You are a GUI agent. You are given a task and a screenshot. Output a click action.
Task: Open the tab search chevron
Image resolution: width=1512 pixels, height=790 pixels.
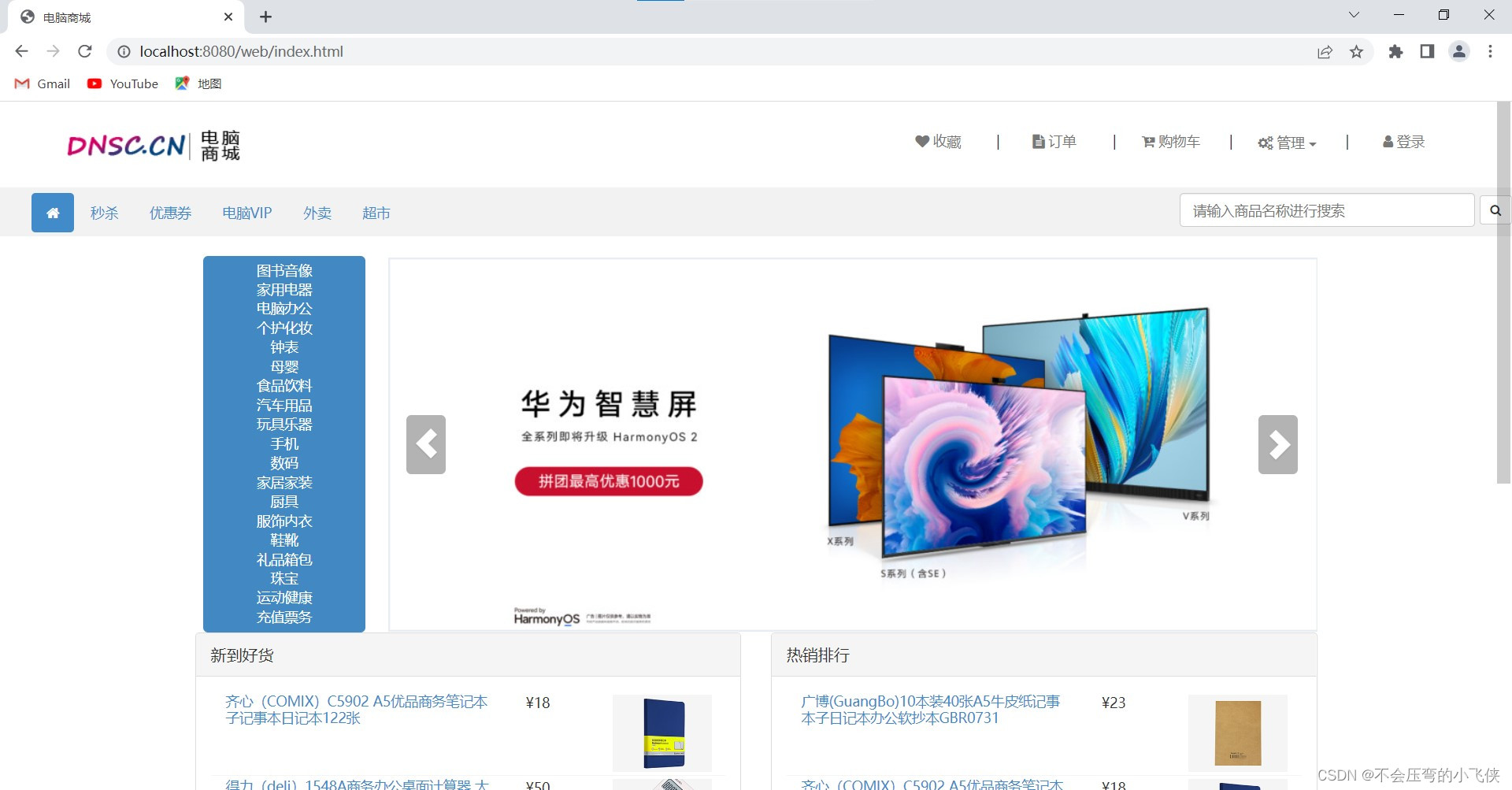1354,15
